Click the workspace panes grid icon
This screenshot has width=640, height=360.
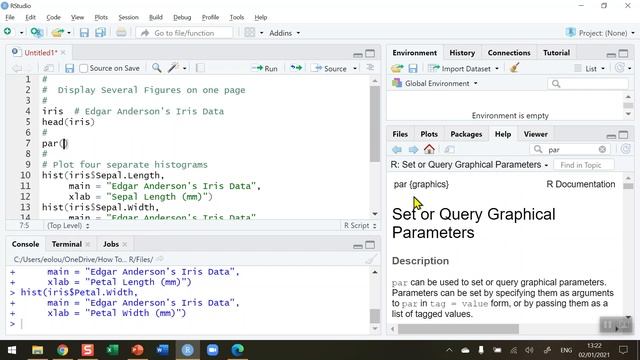tap(249, 33)
